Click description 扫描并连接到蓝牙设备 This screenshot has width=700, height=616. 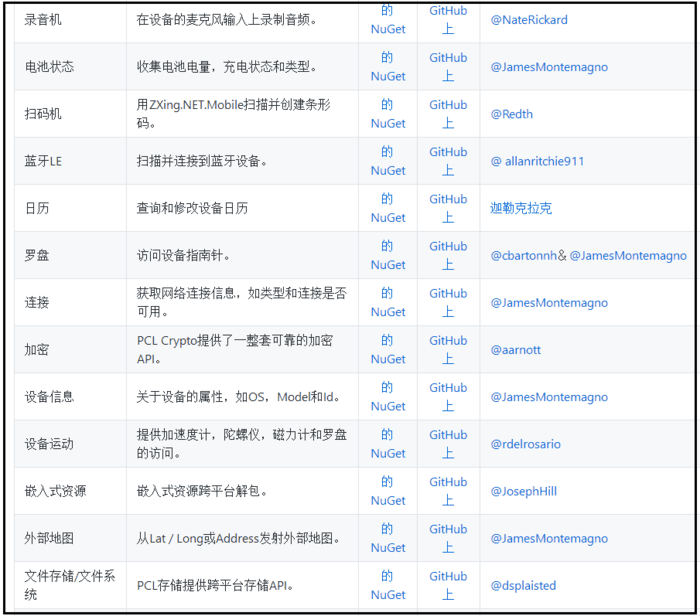(202, 162)
